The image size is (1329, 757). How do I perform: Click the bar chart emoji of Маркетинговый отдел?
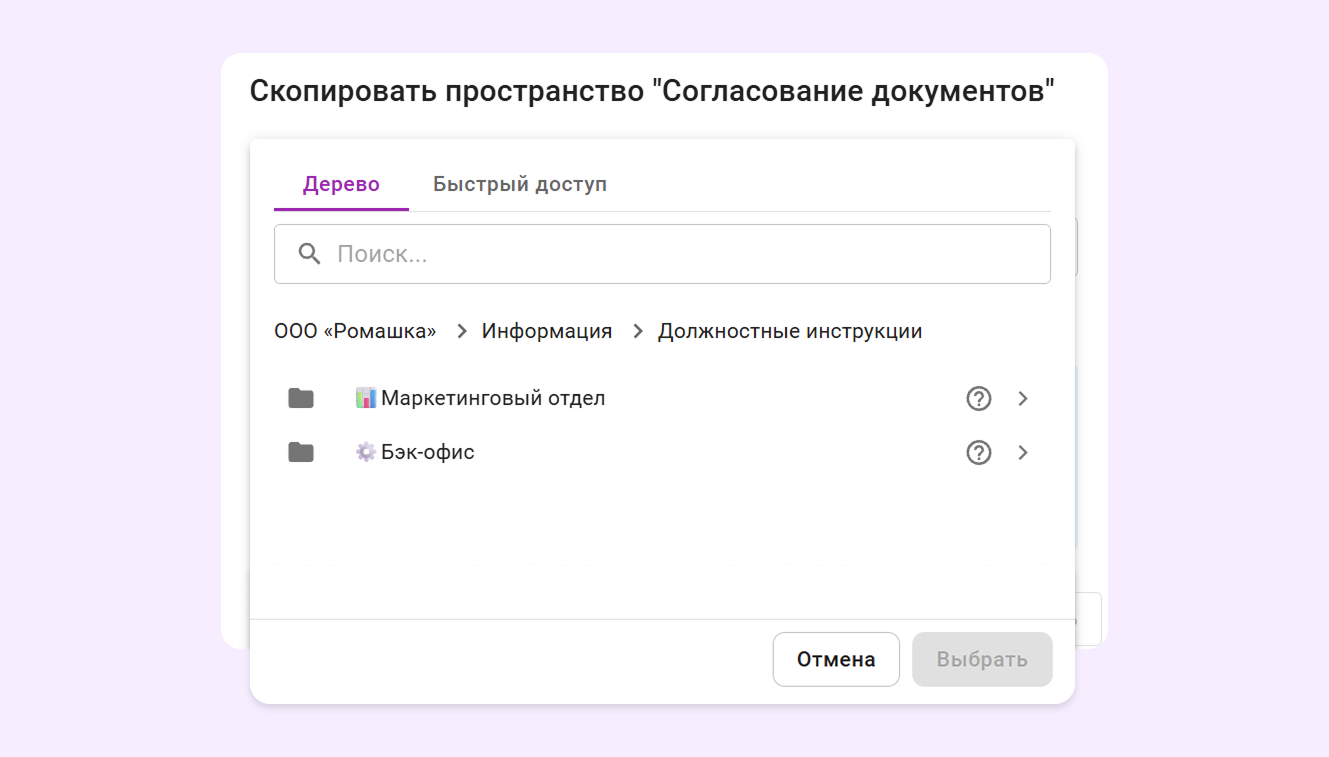[366, 398]
